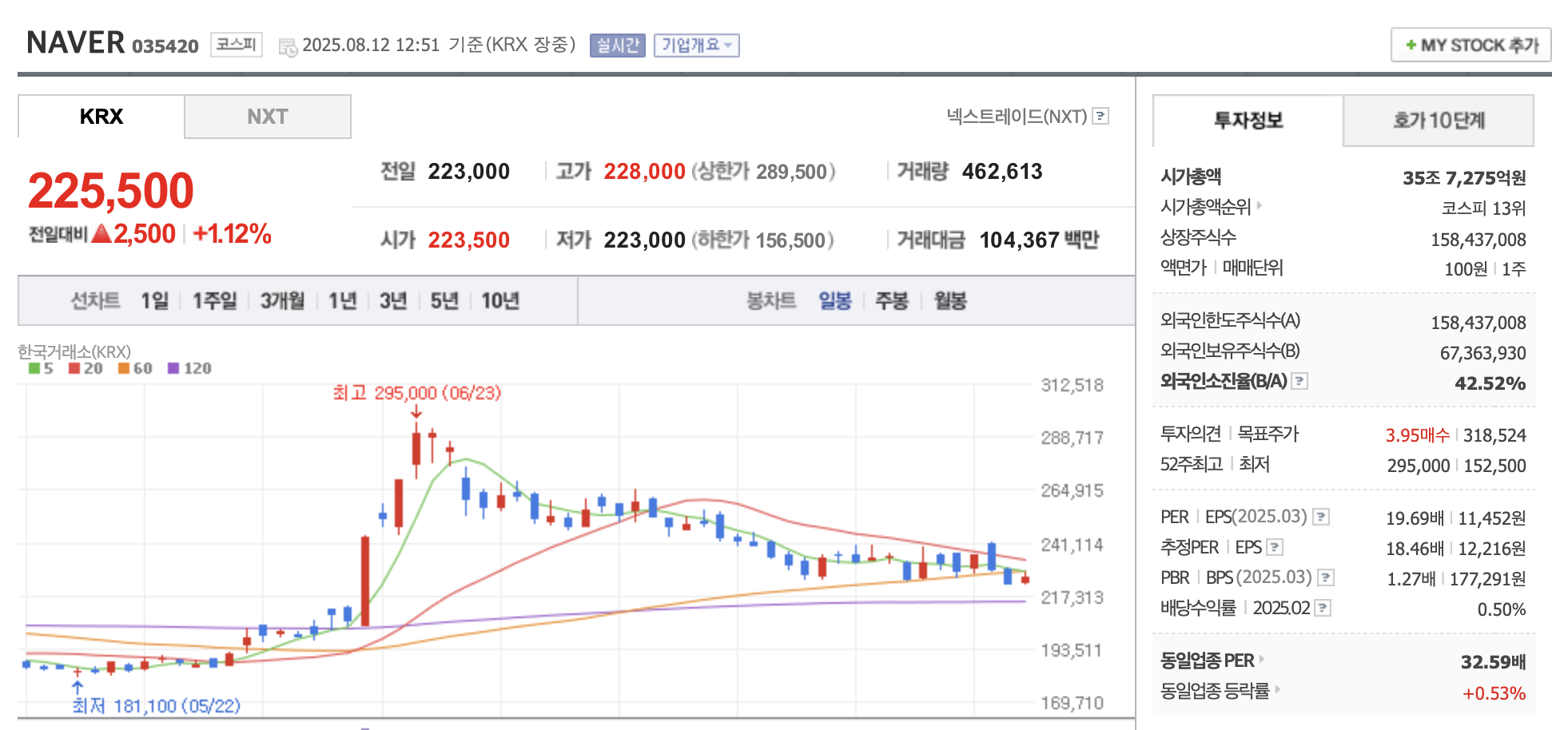This screenshot has height=730, width=1568.
Task: Click the stock code 035420
Action: coord(165,46)
